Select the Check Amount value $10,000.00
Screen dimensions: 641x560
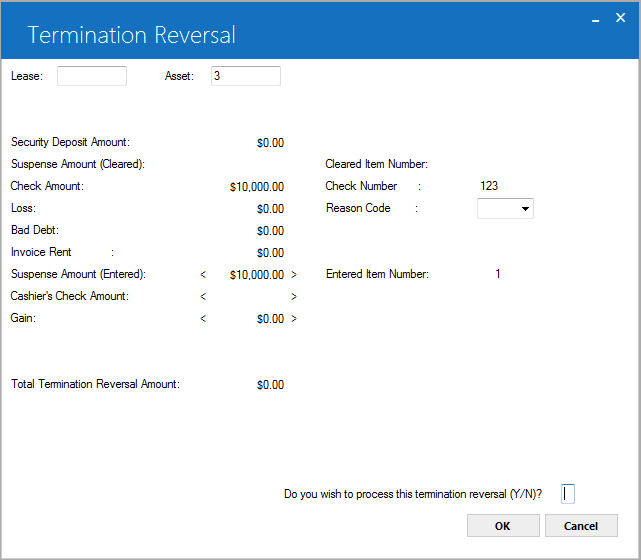[257, 187]
